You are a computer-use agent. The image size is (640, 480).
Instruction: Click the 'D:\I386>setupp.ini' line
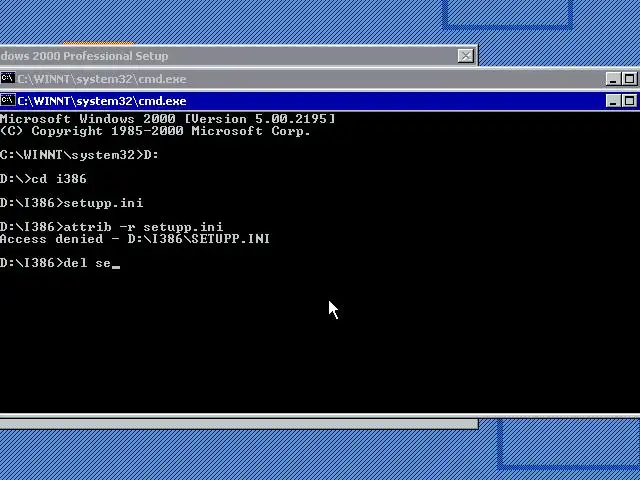[71, 203]
